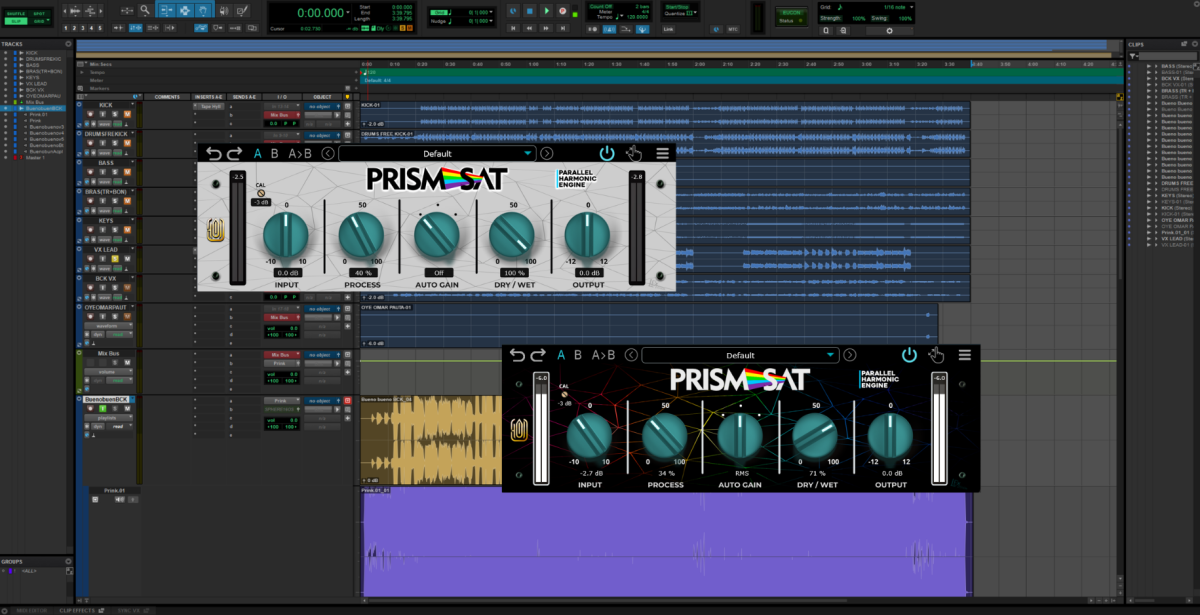
Task: Copy A to B in dark Prism Sat
Action: [x=604, y=354]
